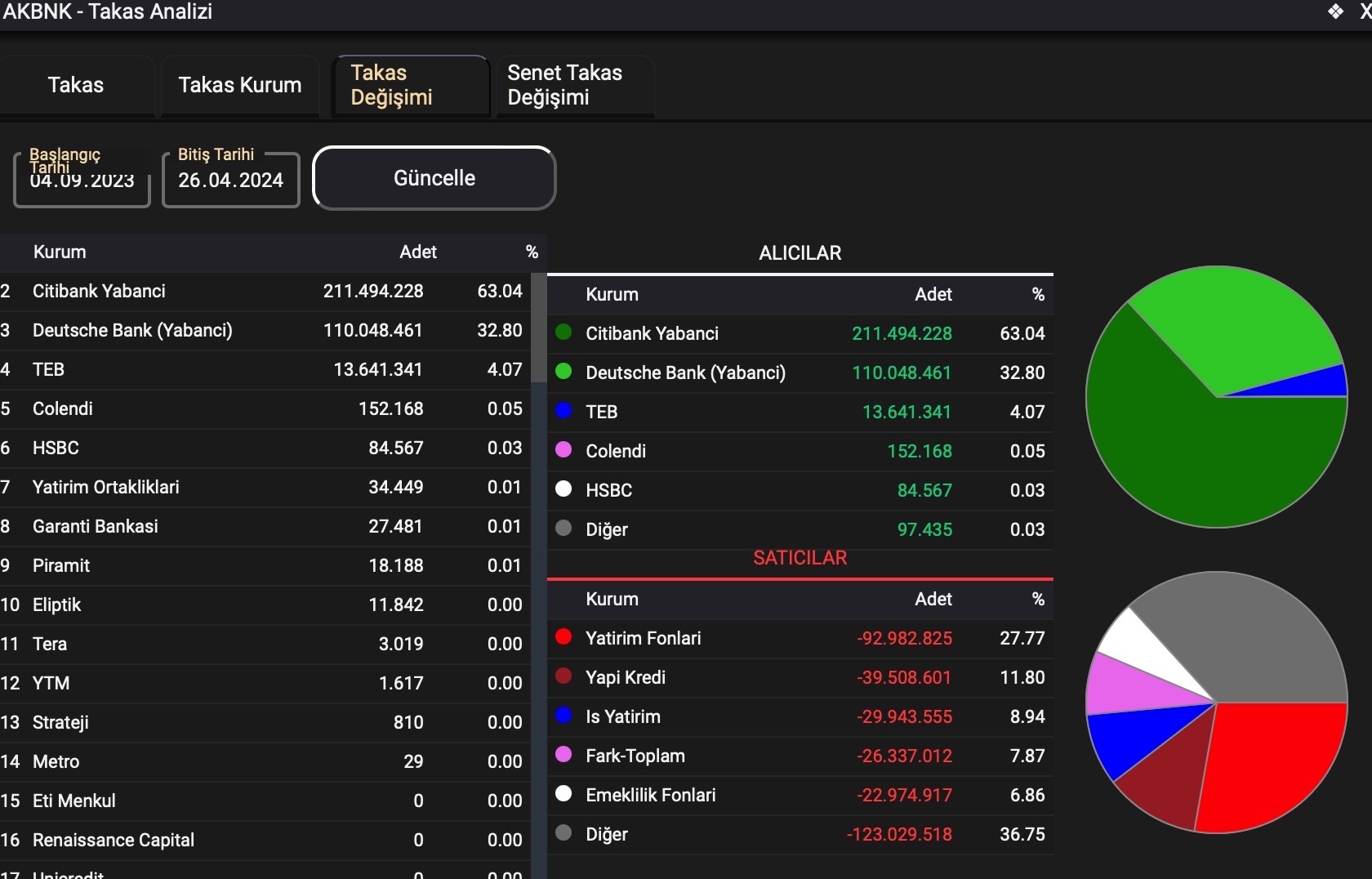Screen dimensions: 1372x879
Task: Click red swatch beside Yatirim Fonlari
Action: coord(563,636)
